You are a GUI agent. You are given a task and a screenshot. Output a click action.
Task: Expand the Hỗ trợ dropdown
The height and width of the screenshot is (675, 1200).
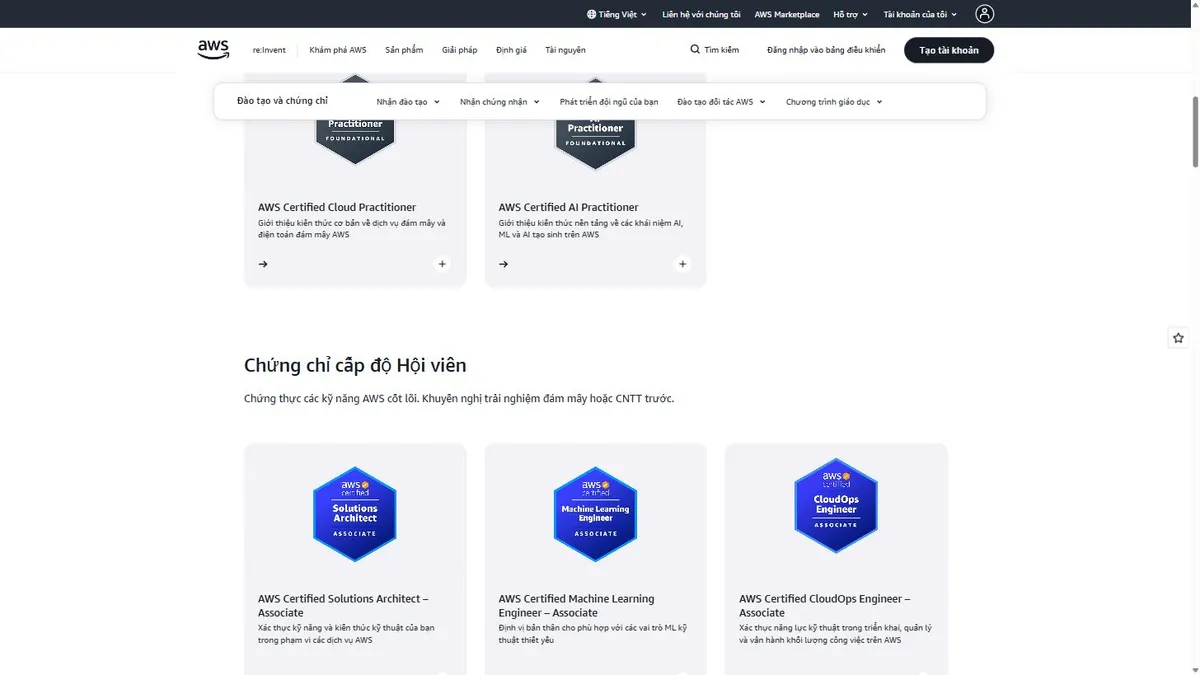click(x=851, y=15)
